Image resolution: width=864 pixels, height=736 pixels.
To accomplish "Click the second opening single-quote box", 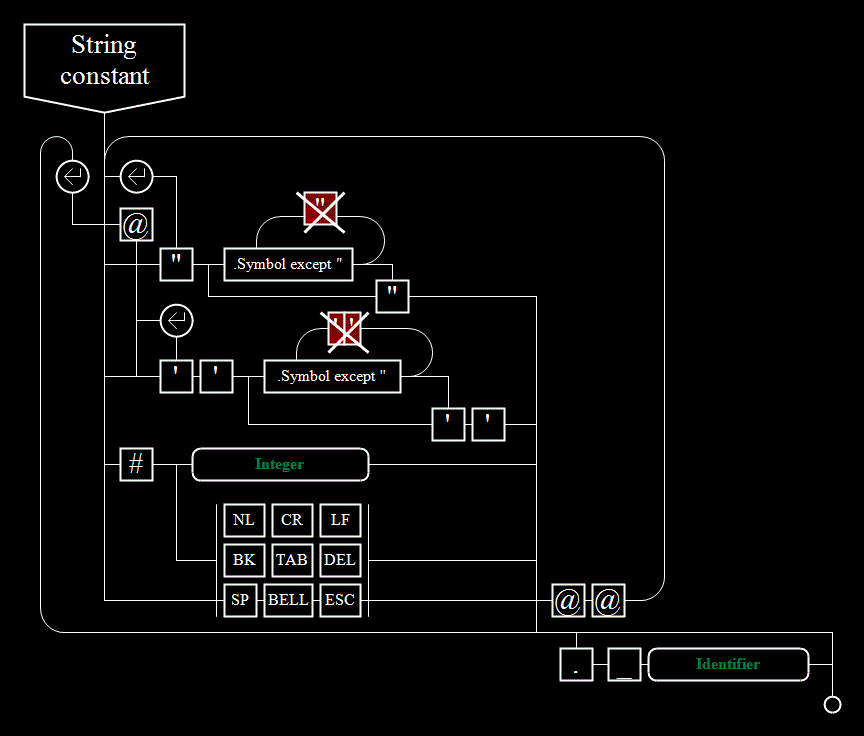I will point(216,377).
